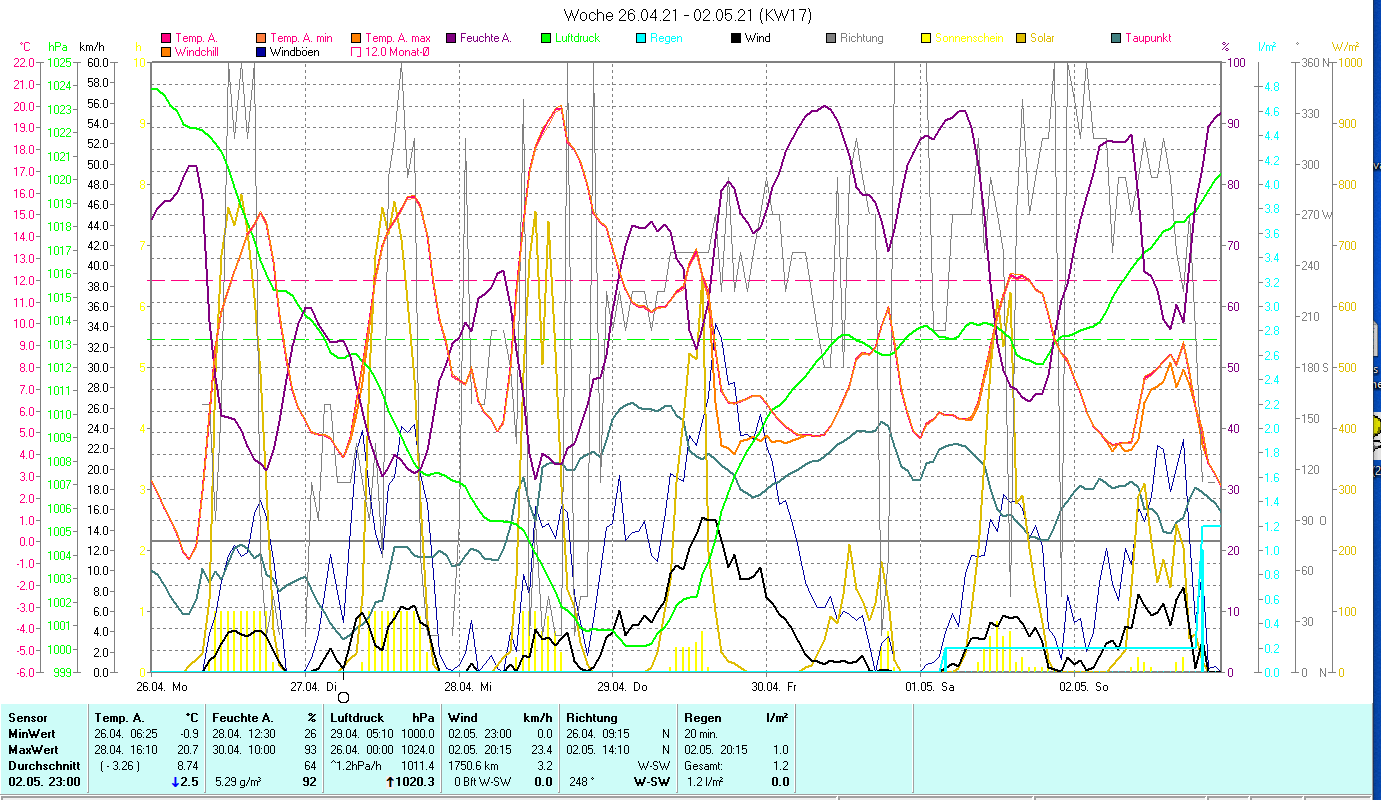Click the yellow Sonnenschein legend swatch
1381x800 pixels.
[x=926, y=38]
